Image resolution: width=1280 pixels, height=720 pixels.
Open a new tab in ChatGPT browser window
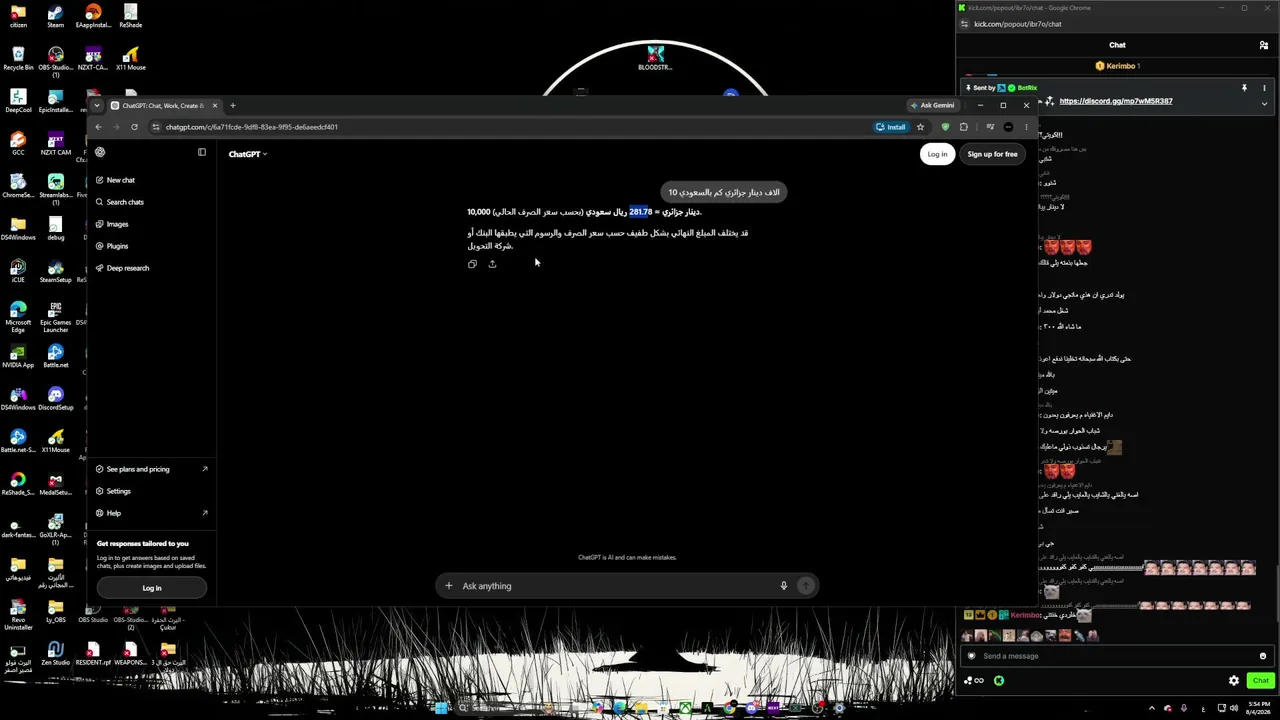[x=233, y=105]
